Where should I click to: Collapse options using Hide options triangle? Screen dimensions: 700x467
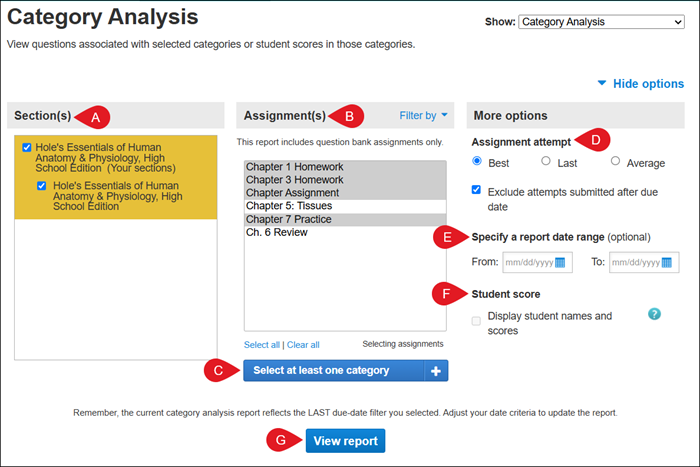(601, 84)
